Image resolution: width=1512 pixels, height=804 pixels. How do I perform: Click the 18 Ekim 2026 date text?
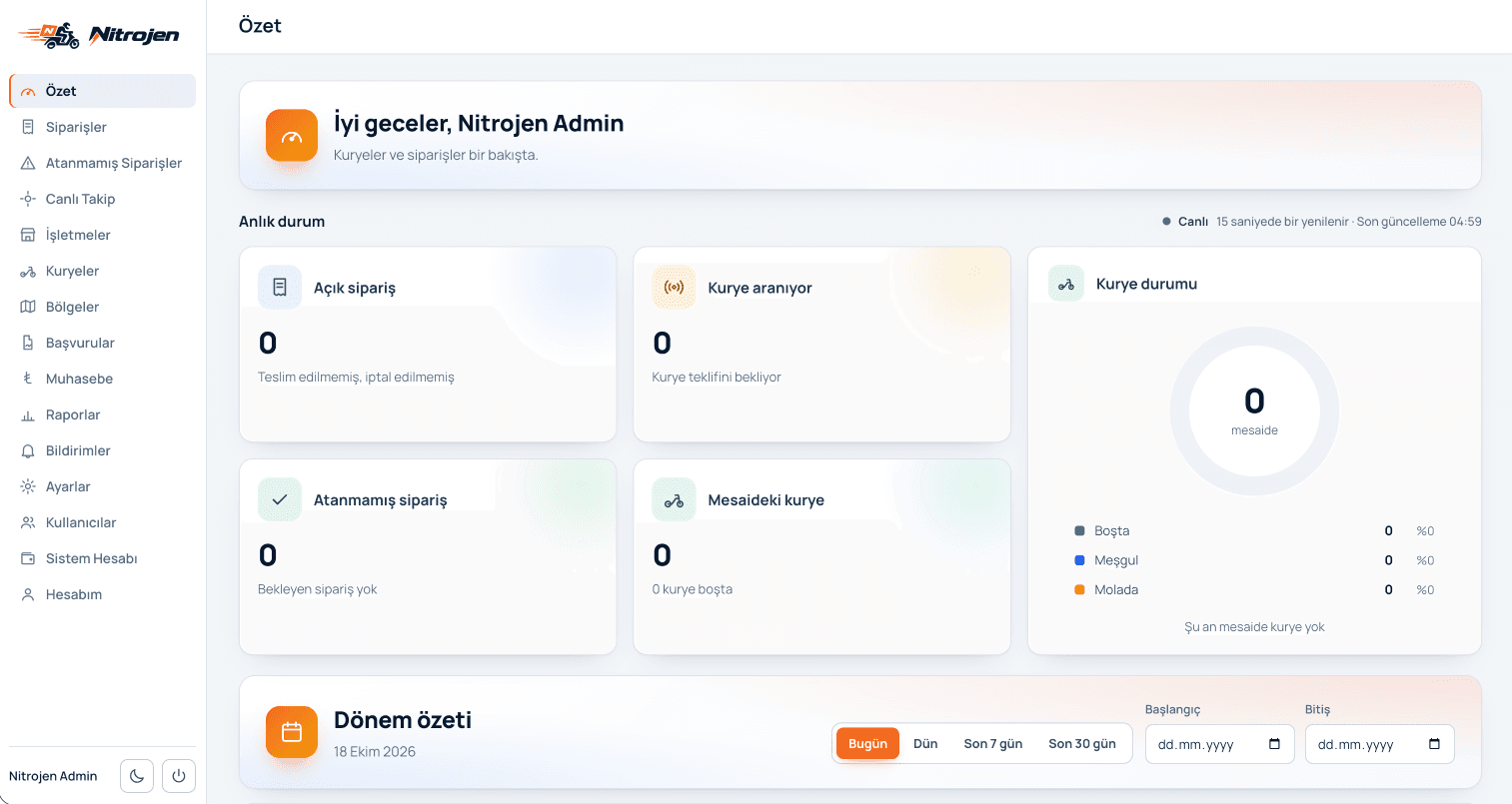point(375,751)
